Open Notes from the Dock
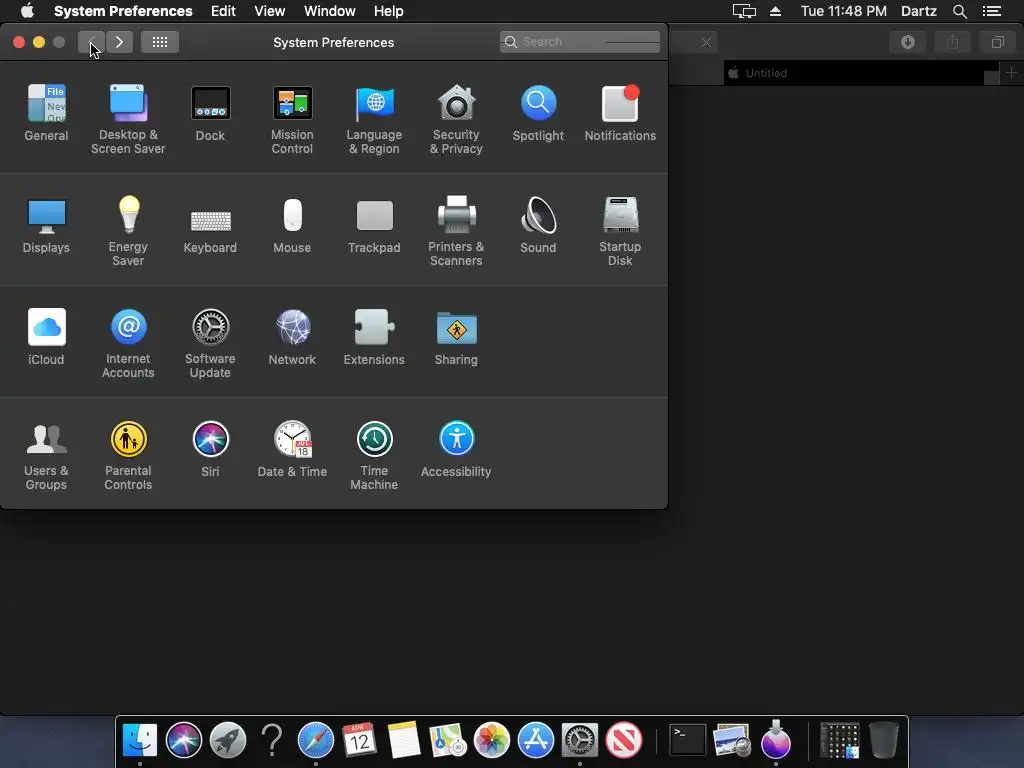The image size is (1024, 768). (404, 740)
